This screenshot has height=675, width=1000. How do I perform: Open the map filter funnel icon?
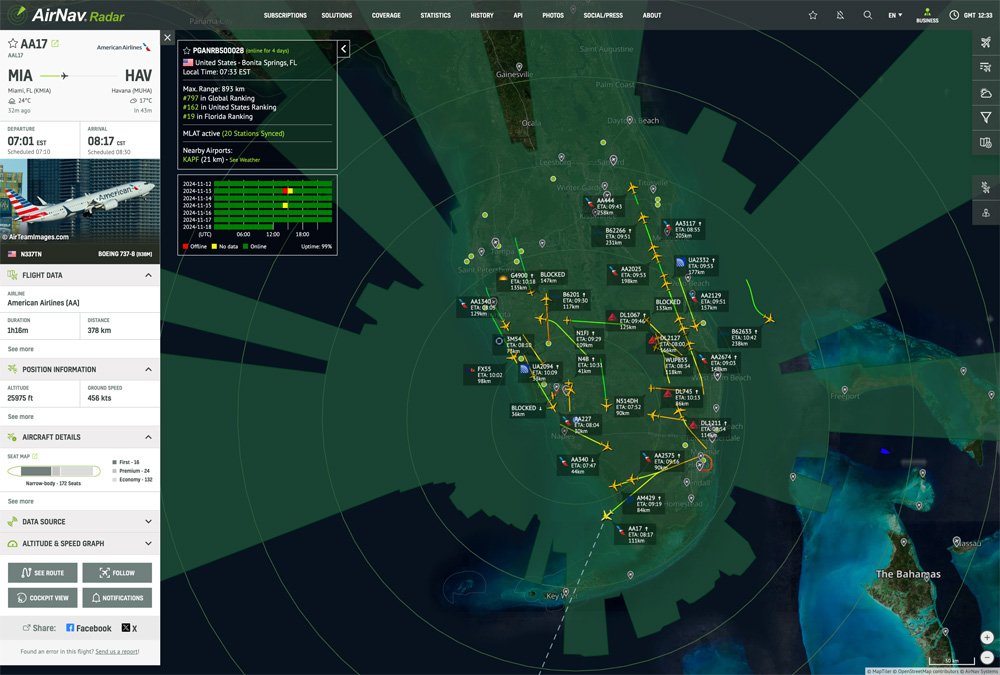(986, 118)
